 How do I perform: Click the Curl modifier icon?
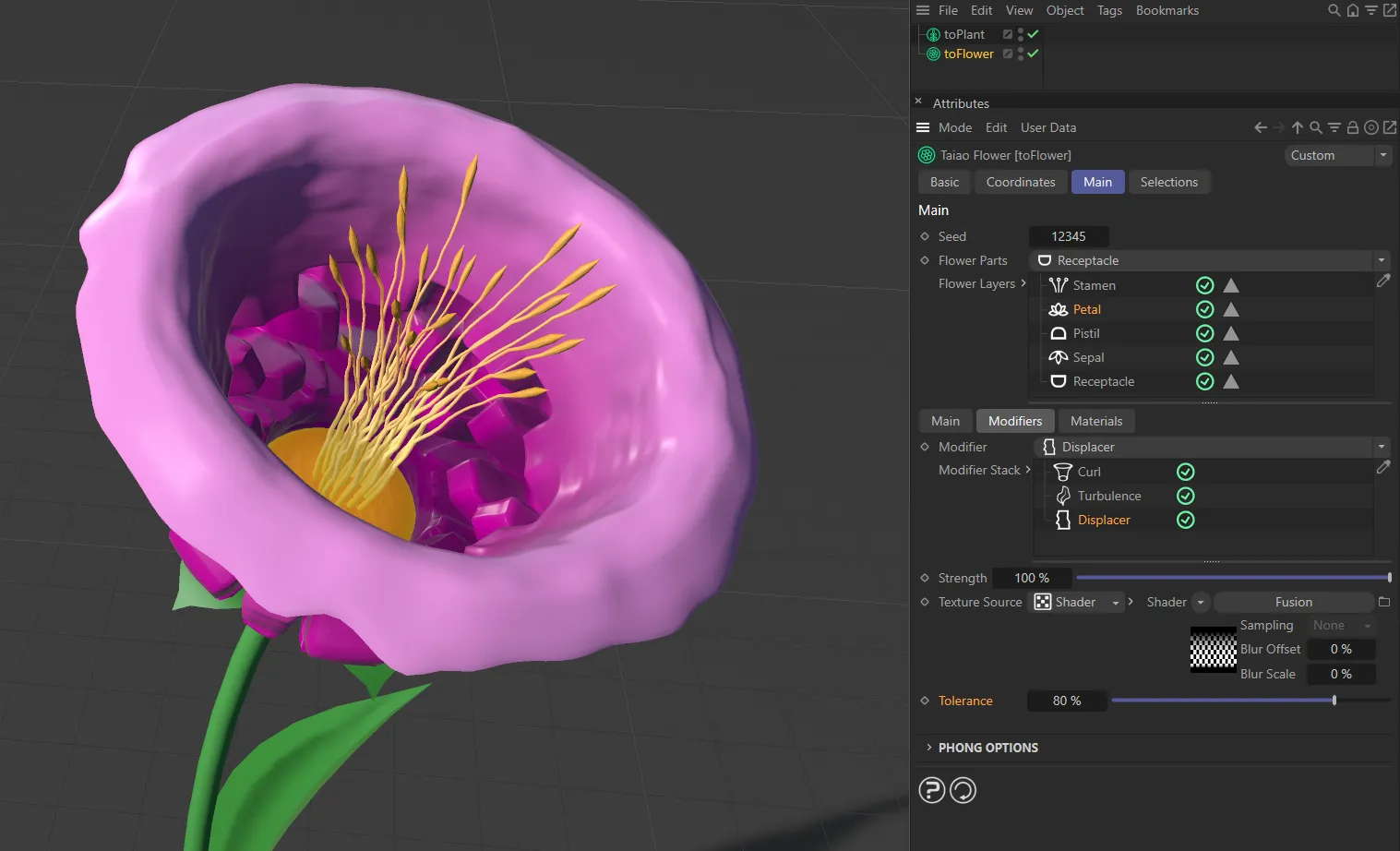tap(1061, 472)
